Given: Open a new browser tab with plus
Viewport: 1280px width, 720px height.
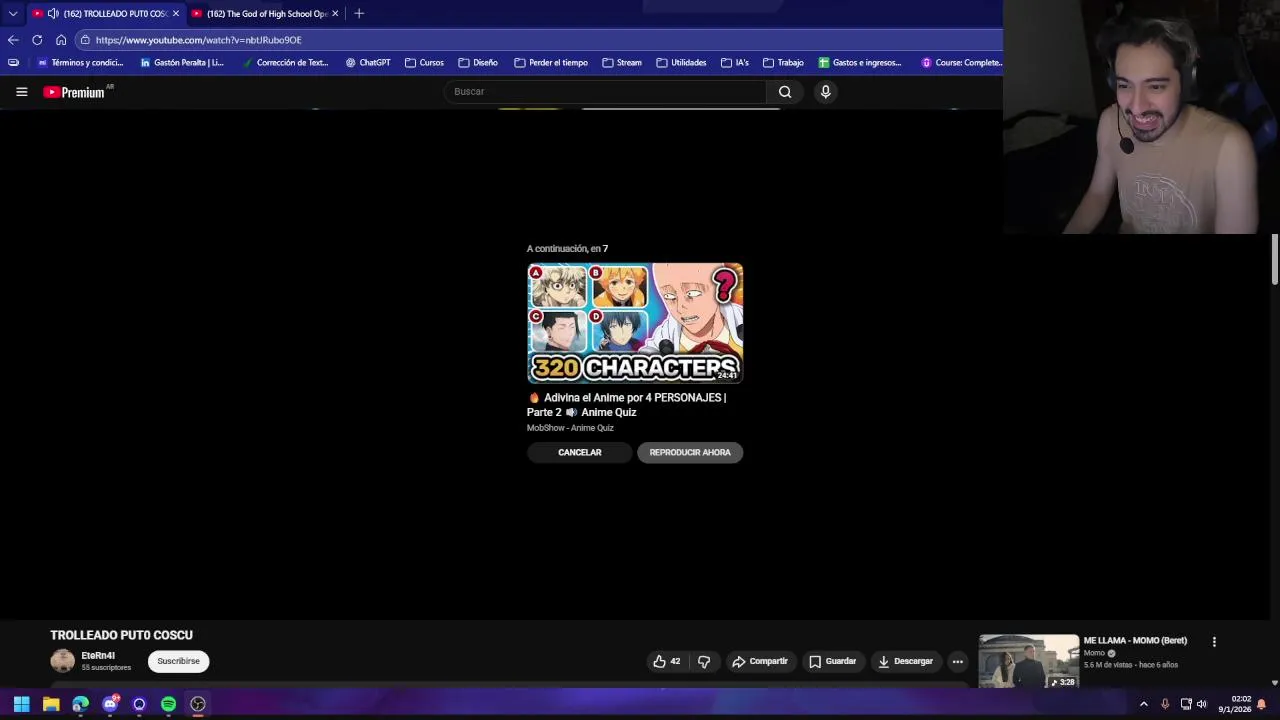Looking at the screenshot, I should [x=359, y=13].
